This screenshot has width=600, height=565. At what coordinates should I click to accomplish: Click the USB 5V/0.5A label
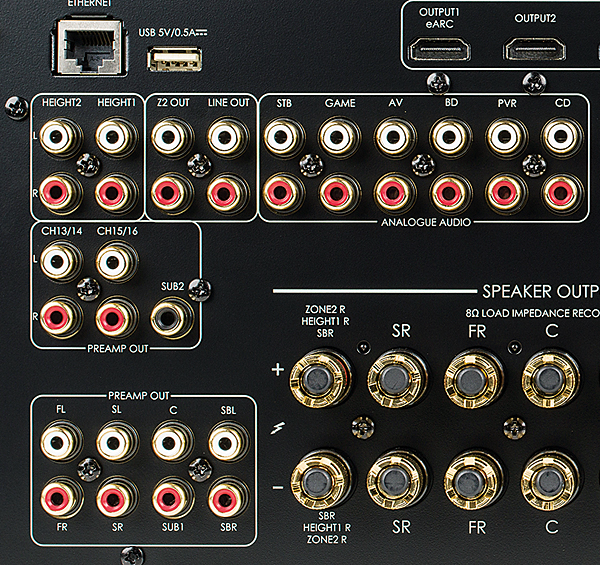pyautogui.click(x=173, y=33)
